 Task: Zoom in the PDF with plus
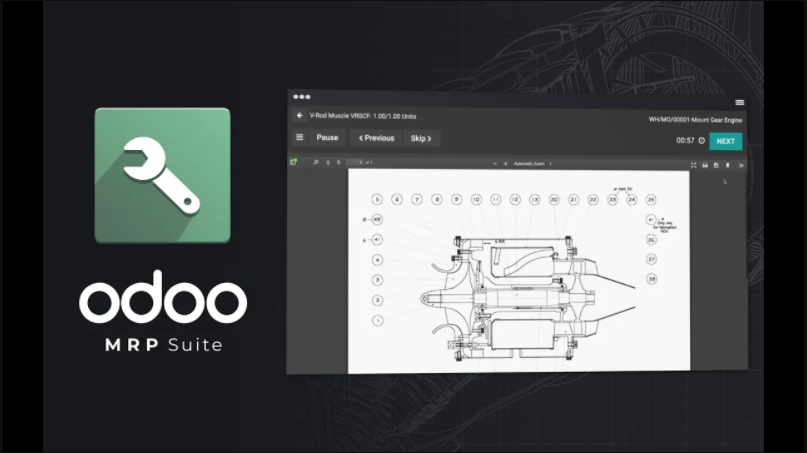505,164
